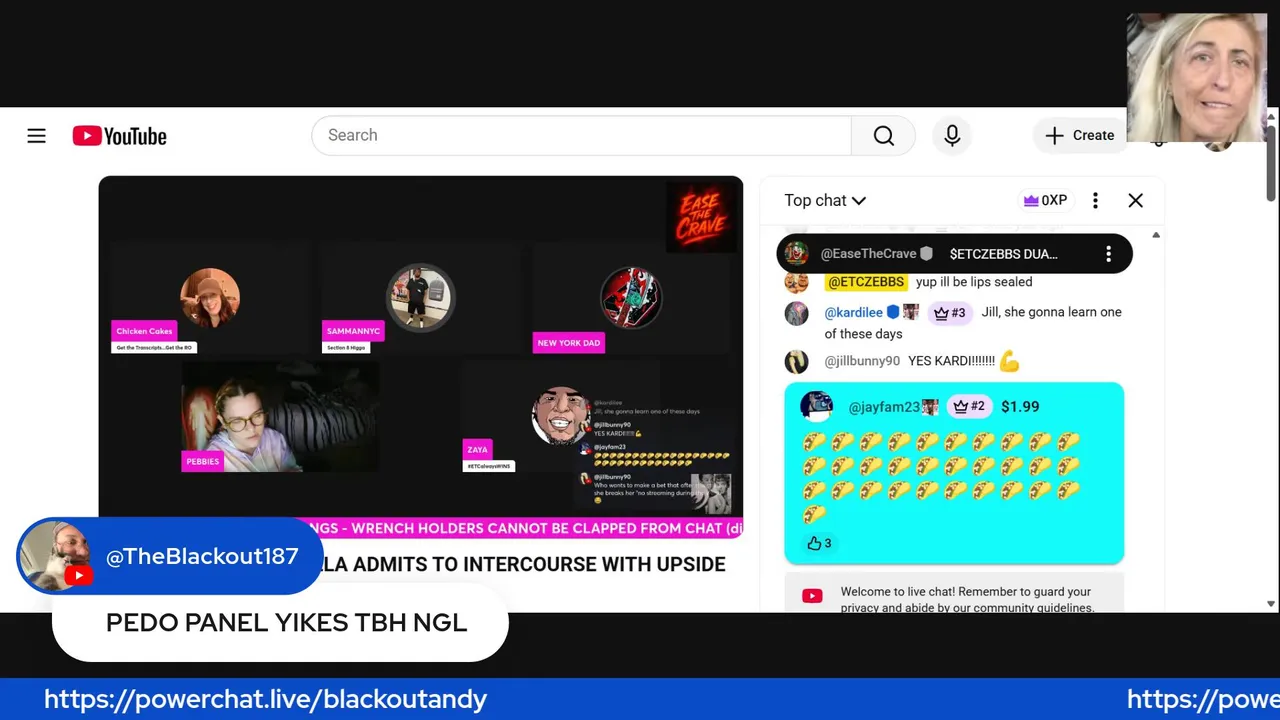
Task: Click the webcam overlay in the corner
Action: (1196, 78)
